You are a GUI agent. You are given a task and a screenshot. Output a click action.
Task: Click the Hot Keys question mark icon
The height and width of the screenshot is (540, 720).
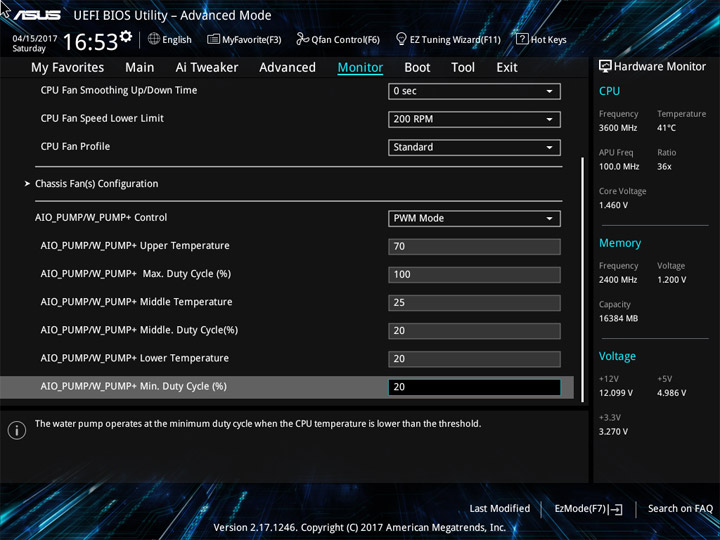pos(522,39)
